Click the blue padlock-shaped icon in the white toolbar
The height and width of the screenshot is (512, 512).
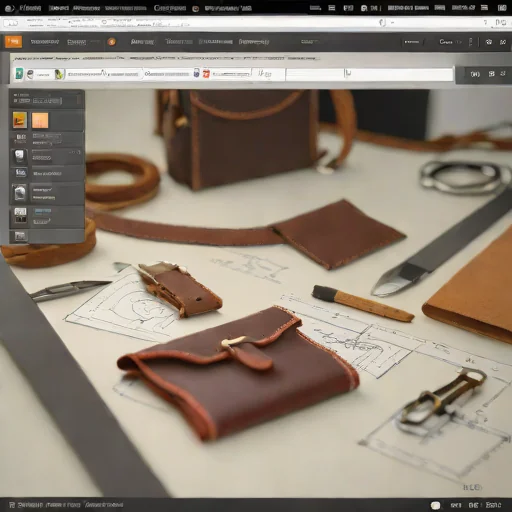(197, 73)
